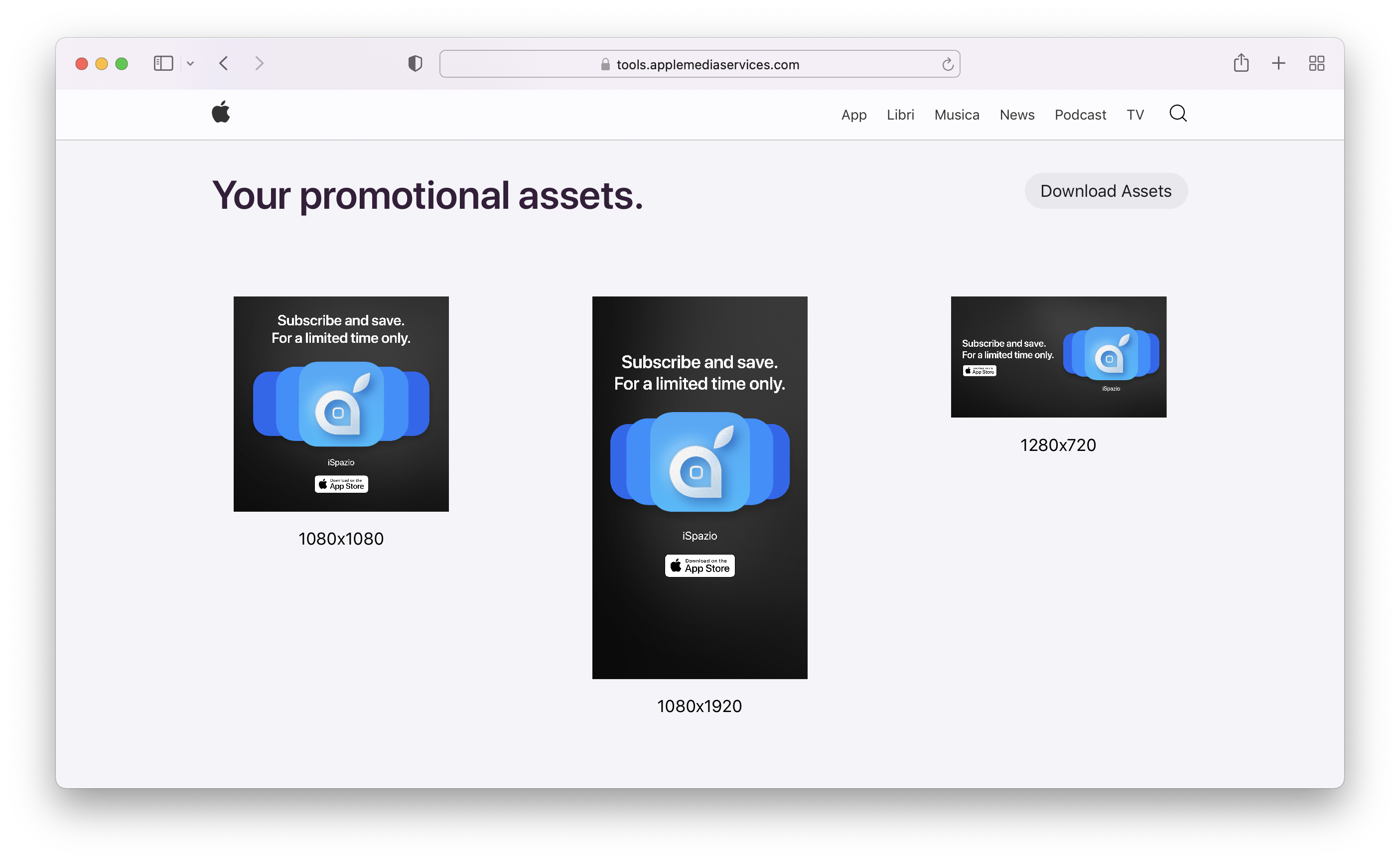Screen dimensions: 1400x862
Task: Open the TV navigation link
Action: [x=1135, y=115]
